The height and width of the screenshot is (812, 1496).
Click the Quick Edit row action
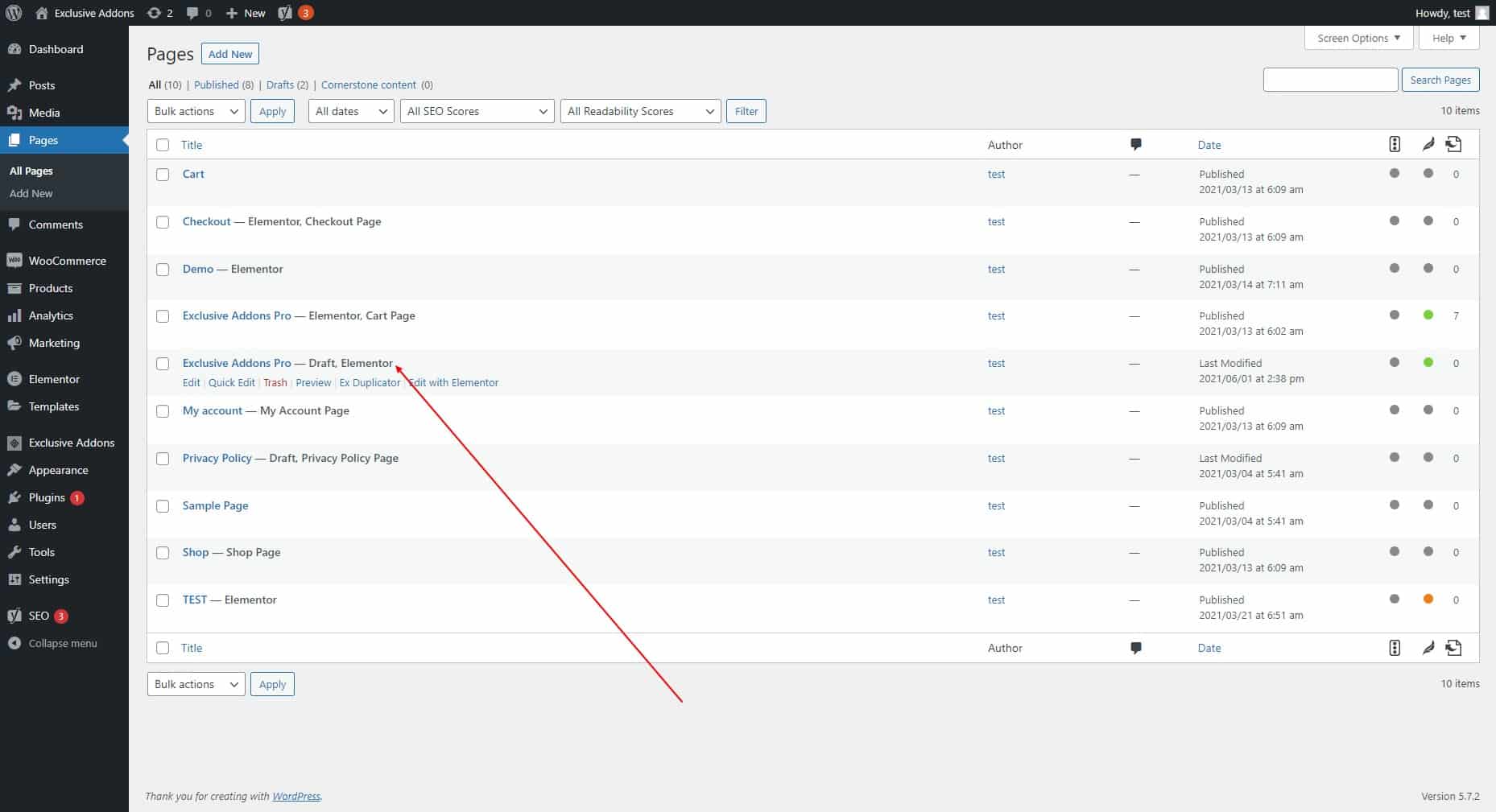pos(232,382)
